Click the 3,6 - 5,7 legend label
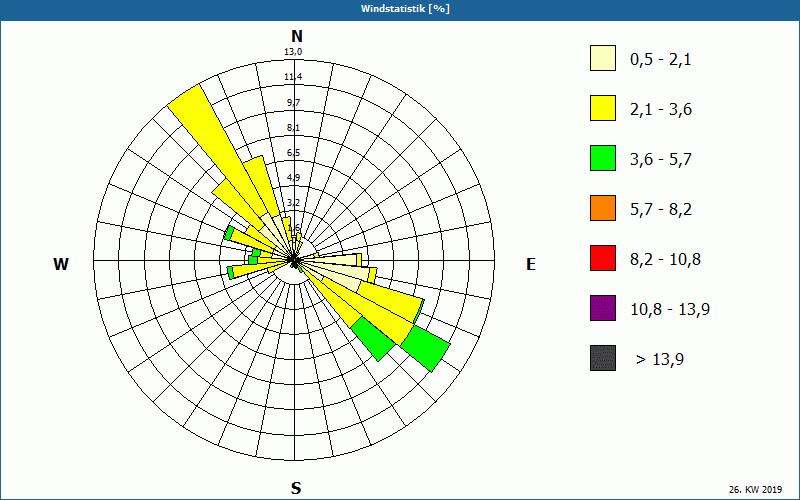 661,160
